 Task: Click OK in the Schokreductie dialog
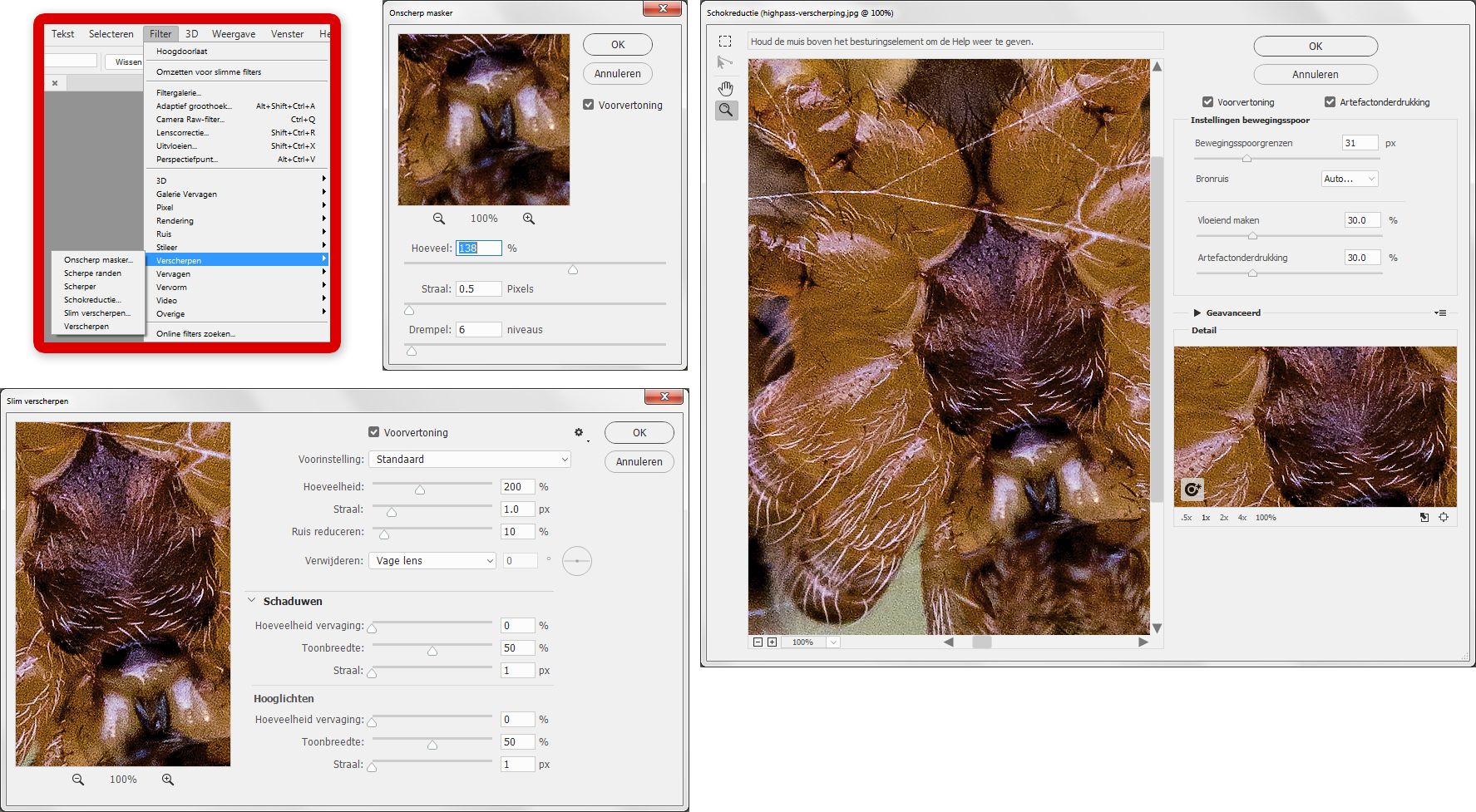[1315, 47]
